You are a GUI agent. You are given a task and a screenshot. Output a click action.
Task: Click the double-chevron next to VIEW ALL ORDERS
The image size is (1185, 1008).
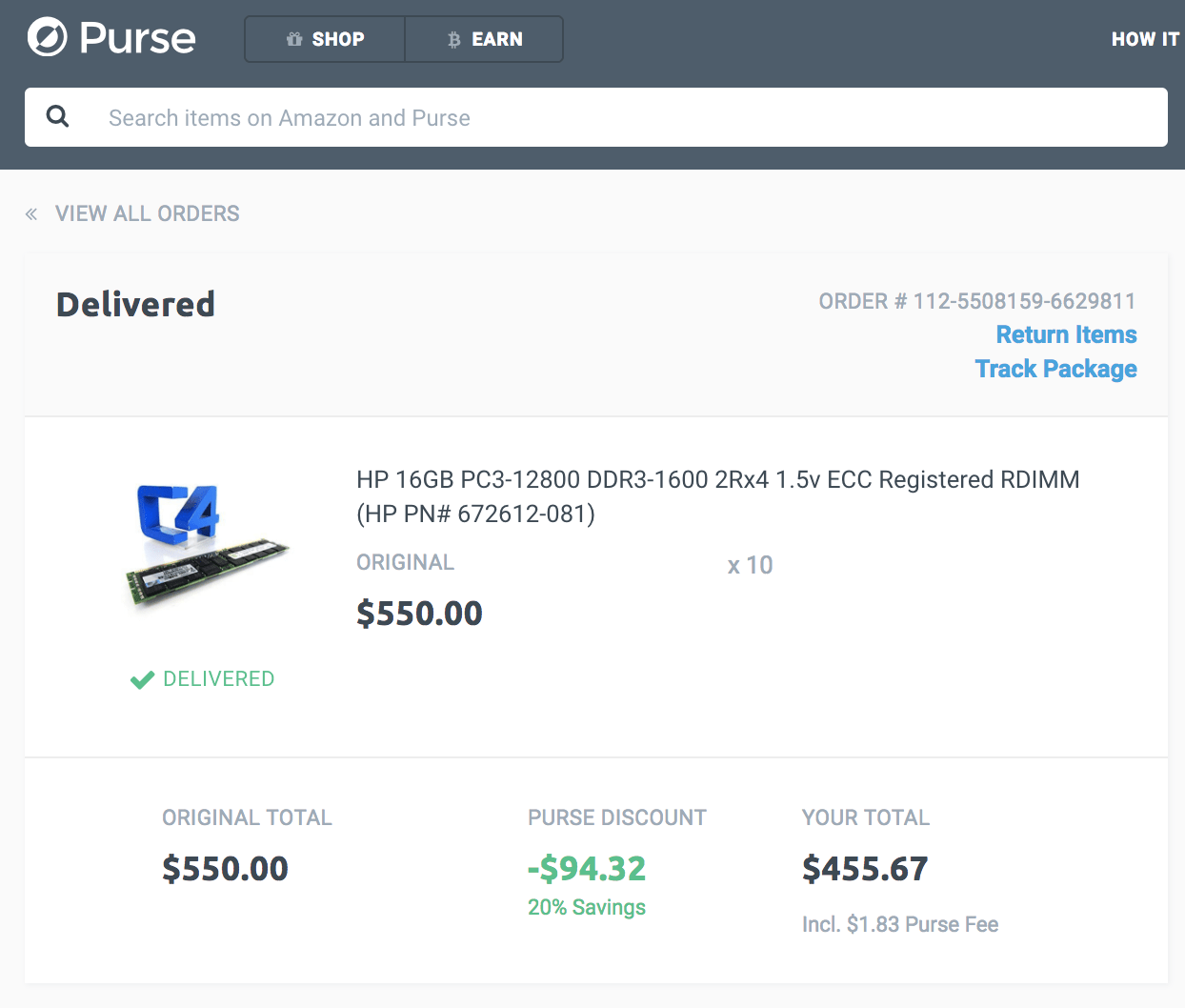pyautogui.click(x=30, y=213)
